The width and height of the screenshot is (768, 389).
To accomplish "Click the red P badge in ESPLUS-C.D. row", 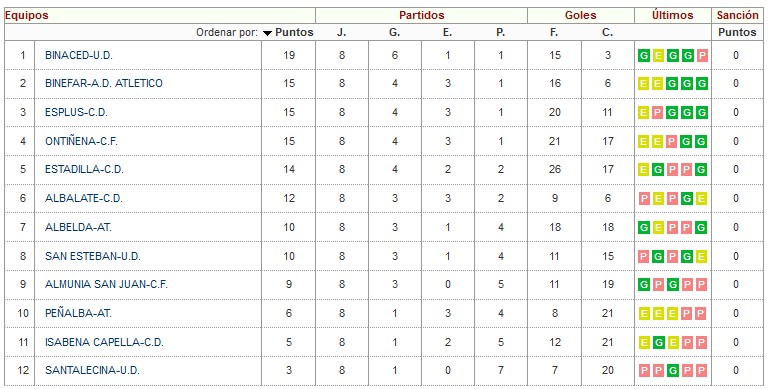I will click(658, 113).
